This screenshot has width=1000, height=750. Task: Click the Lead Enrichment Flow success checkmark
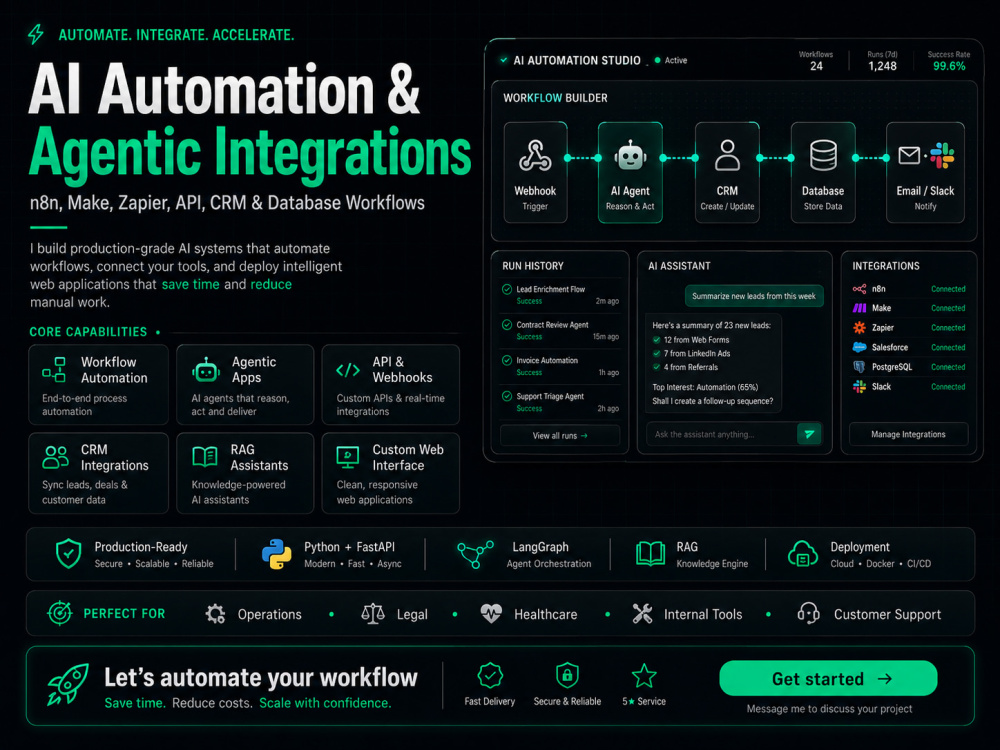click(507, 289)
